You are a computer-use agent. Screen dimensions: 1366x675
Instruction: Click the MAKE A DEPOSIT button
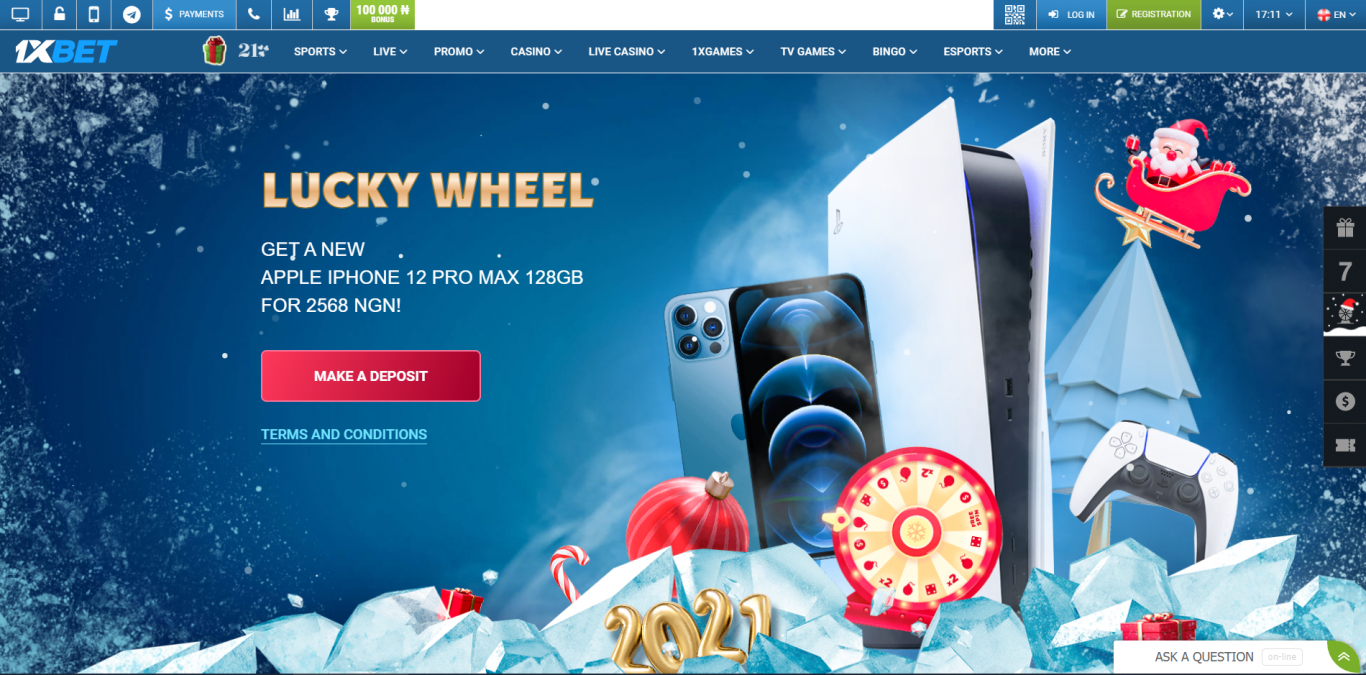(x=371, y=376)
